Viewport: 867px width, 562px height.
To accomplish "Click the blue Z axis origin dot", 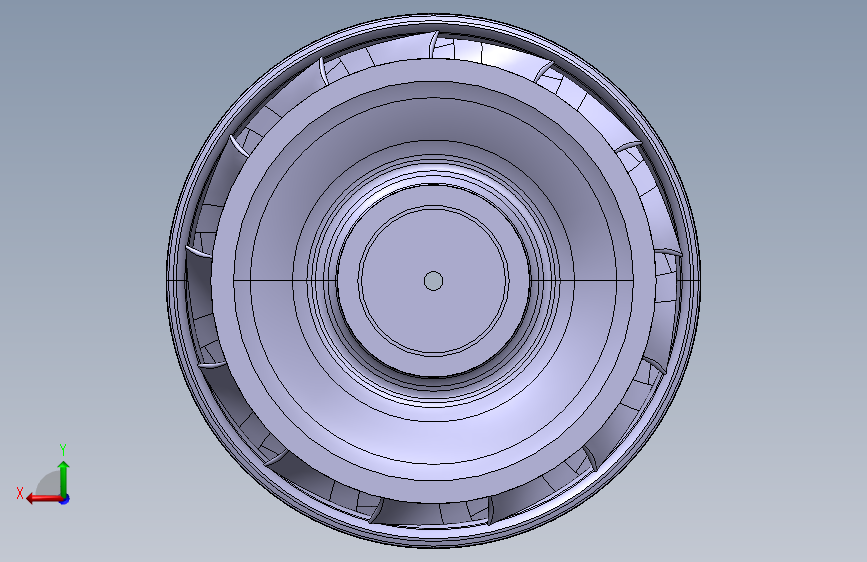I will [x=65, y=499].
